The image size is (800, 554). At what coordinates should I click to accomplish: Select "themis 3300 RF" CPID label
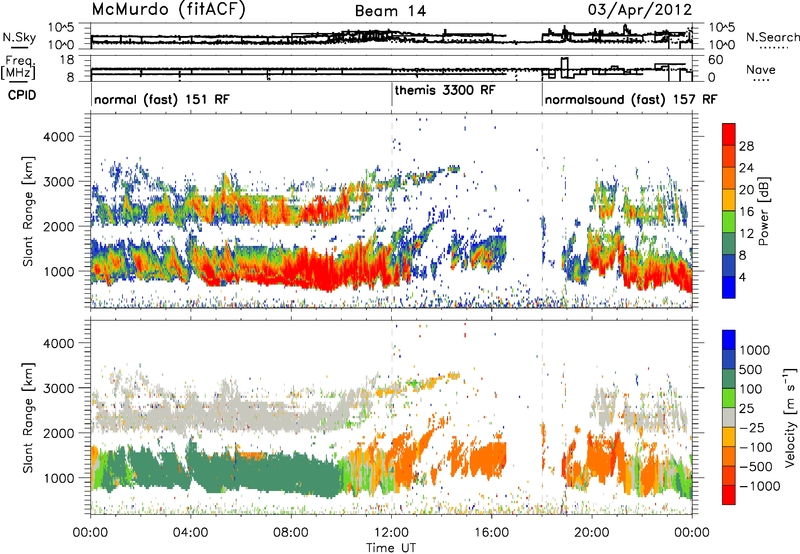(x=445, y=90)
